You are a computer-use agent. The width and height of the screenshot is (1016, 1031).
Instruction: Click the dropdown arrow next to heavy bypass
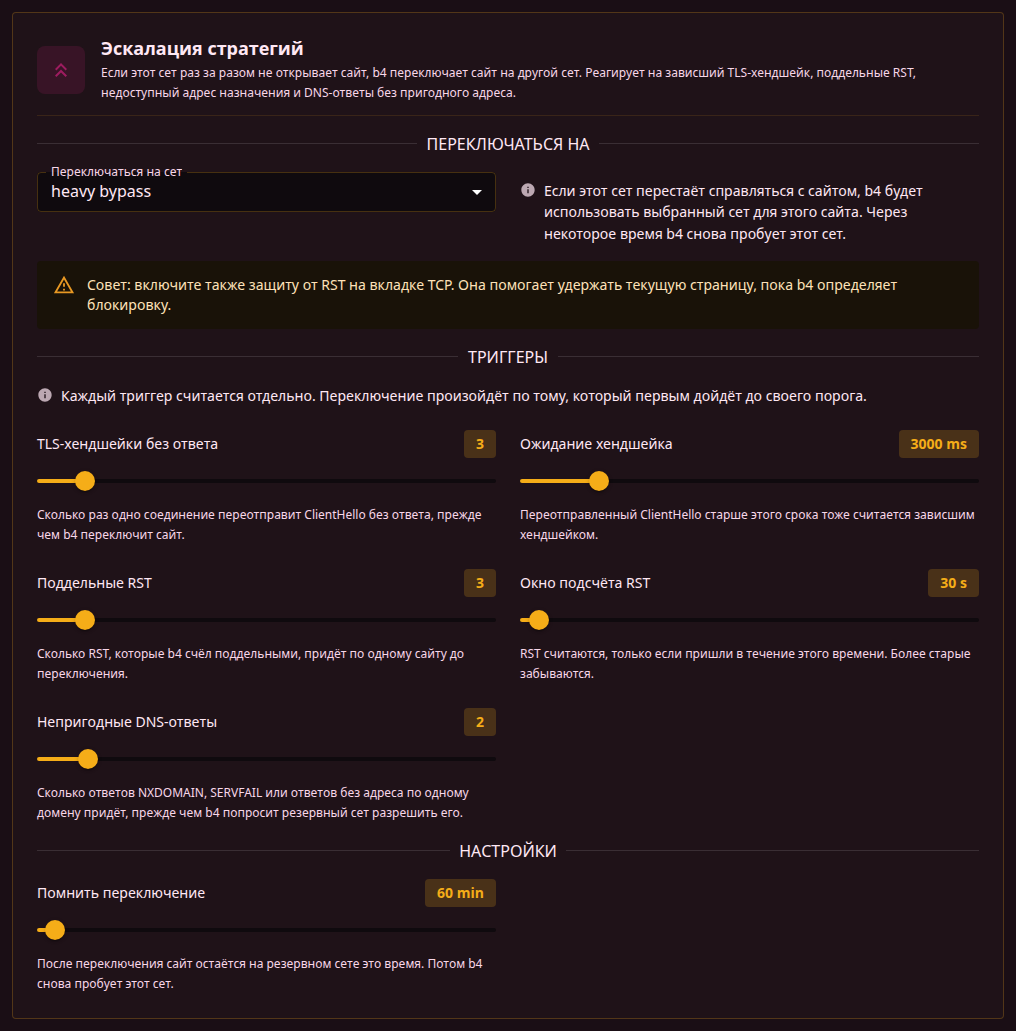pos(477,192)
